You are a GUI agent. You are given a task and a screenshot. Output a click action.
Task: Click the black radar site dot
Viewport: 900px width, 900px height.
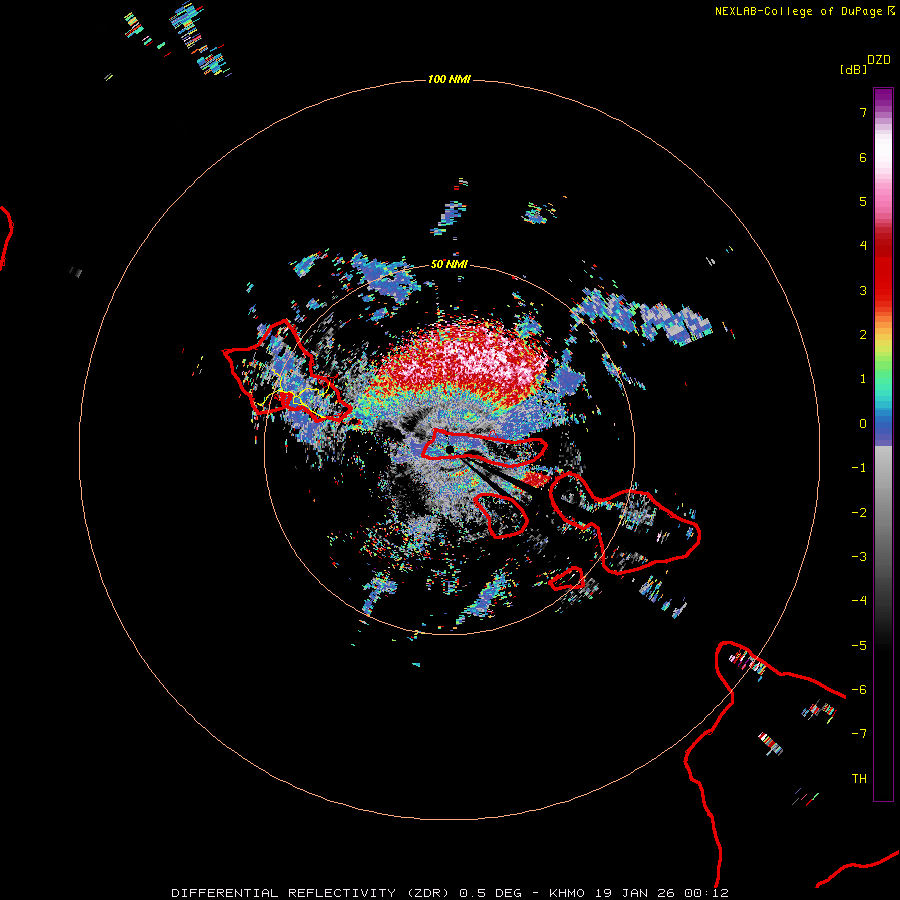pos(449,449)
